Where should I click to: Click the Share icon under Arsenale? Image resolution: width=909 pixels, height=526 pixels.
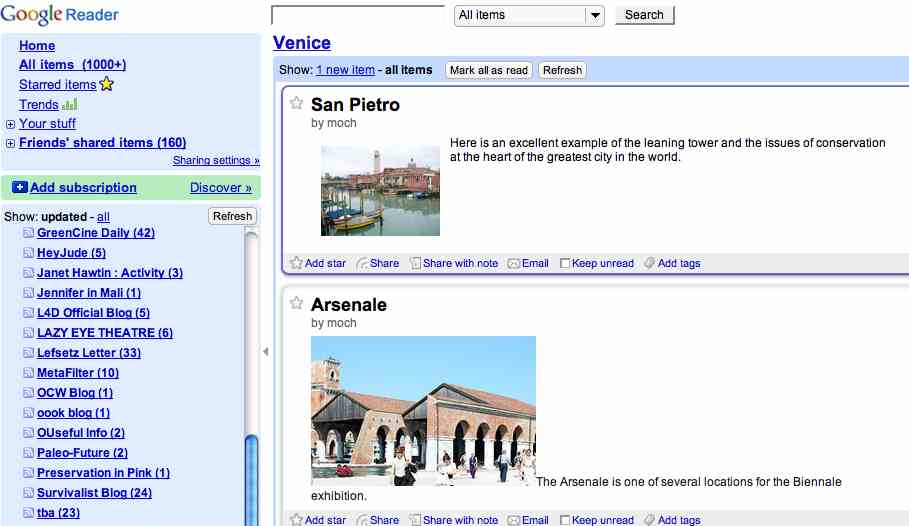362,520
